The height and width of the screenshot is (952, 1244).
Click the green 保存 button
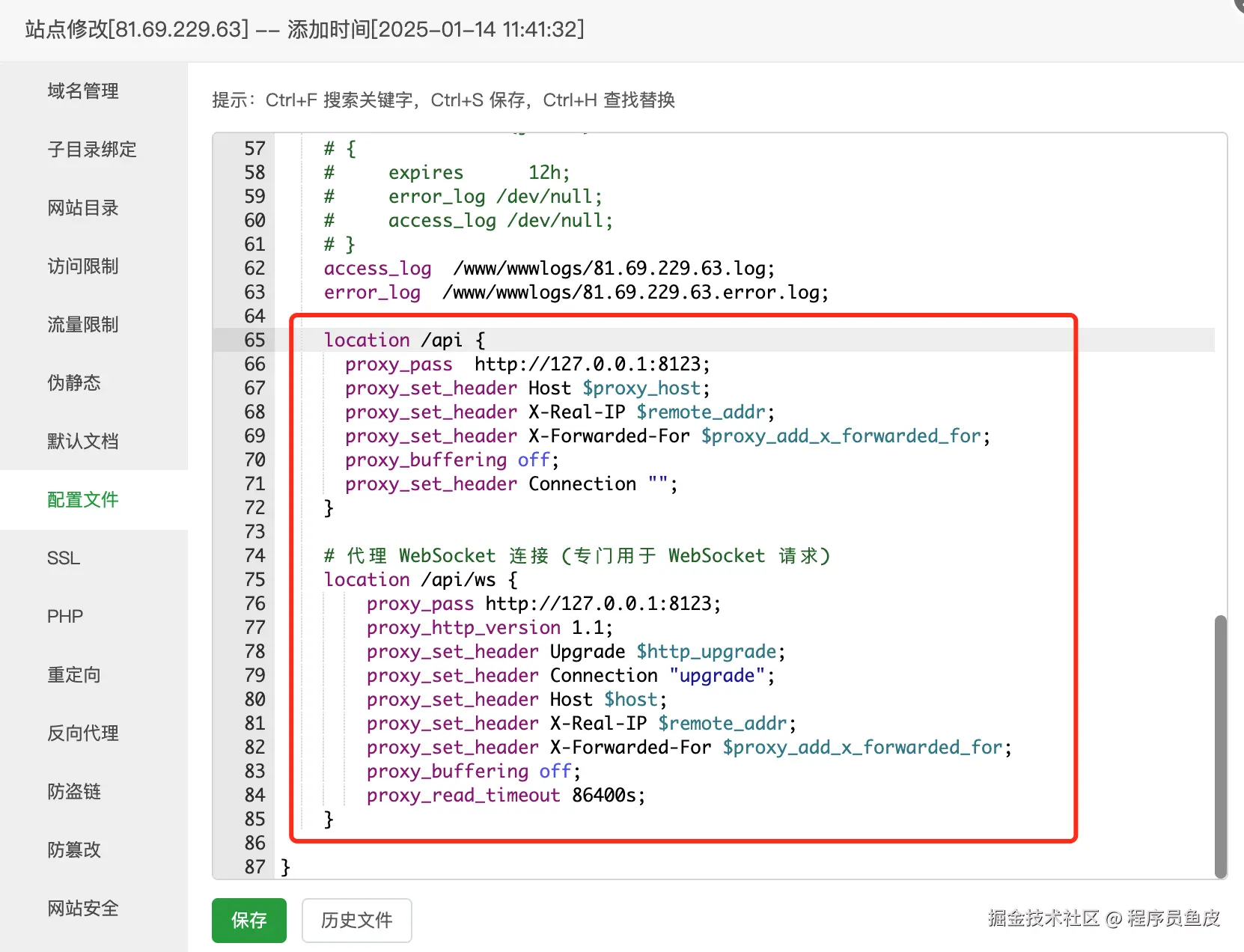(249, 921)
